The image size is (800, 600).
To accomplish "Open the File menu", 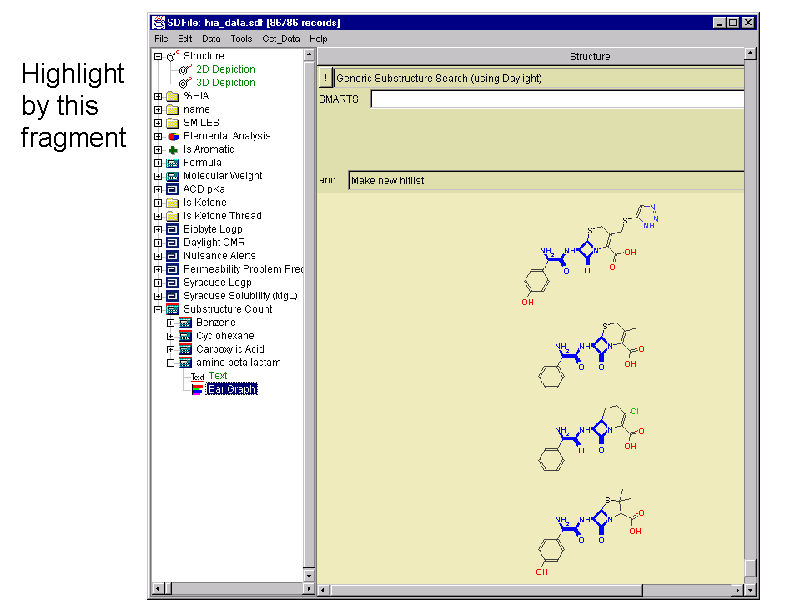I will point(161,38).
